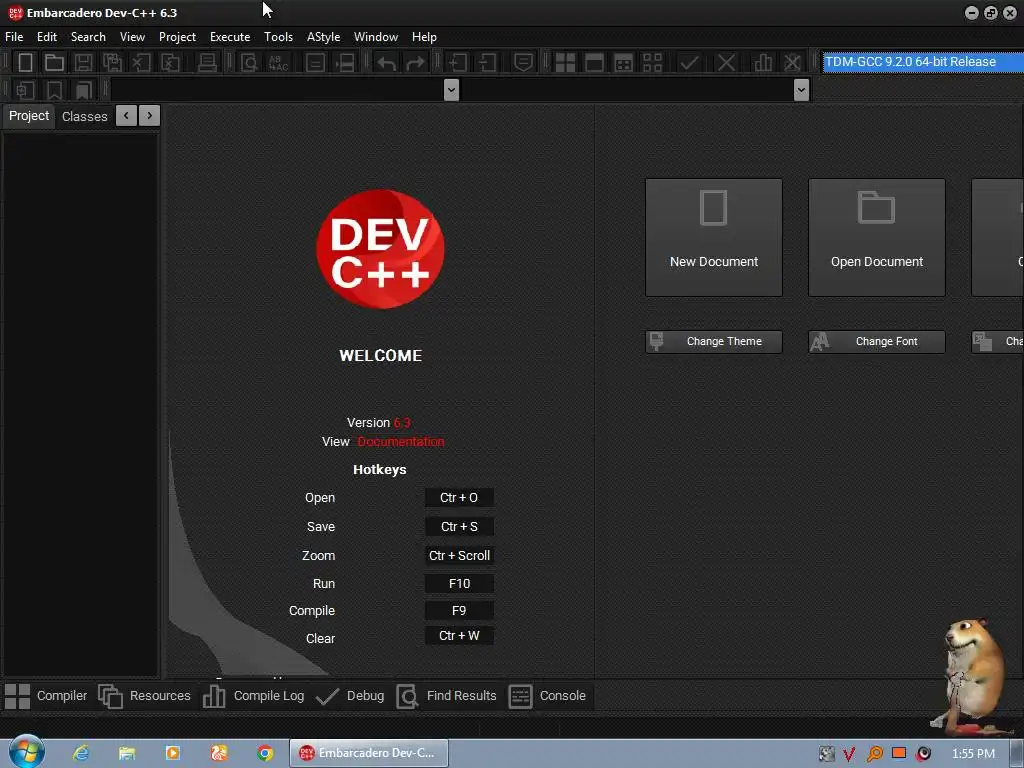Screen dimensions: 1024x768
Task: Click the Run window toolbar icon
Action: (594, 63)
